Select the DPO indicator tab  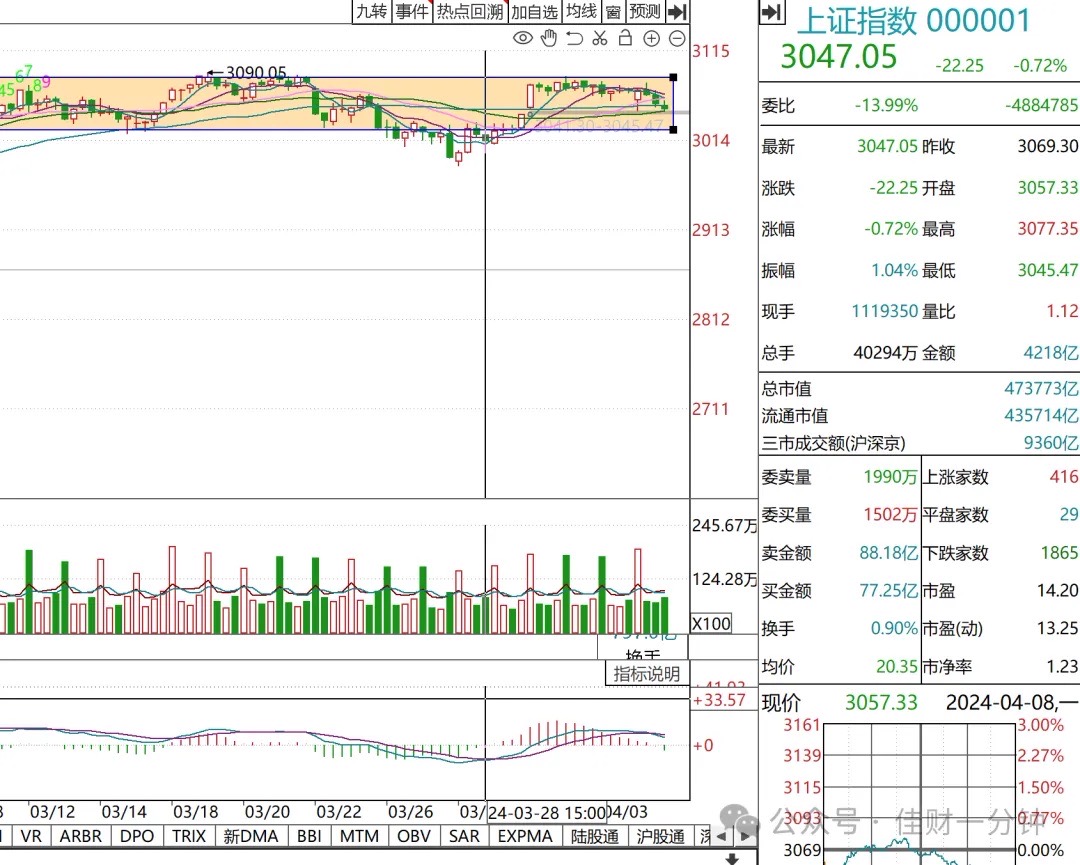[x=137, y=836]
